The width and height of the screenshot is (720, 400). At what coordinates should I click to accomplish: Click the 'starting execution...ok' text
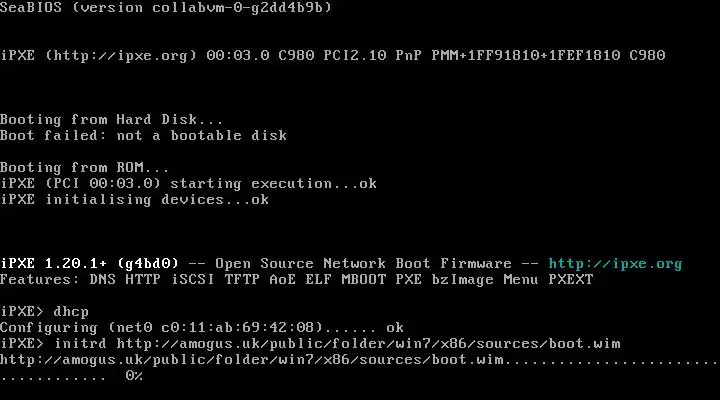pyautogui.click(x=274, y=184)
